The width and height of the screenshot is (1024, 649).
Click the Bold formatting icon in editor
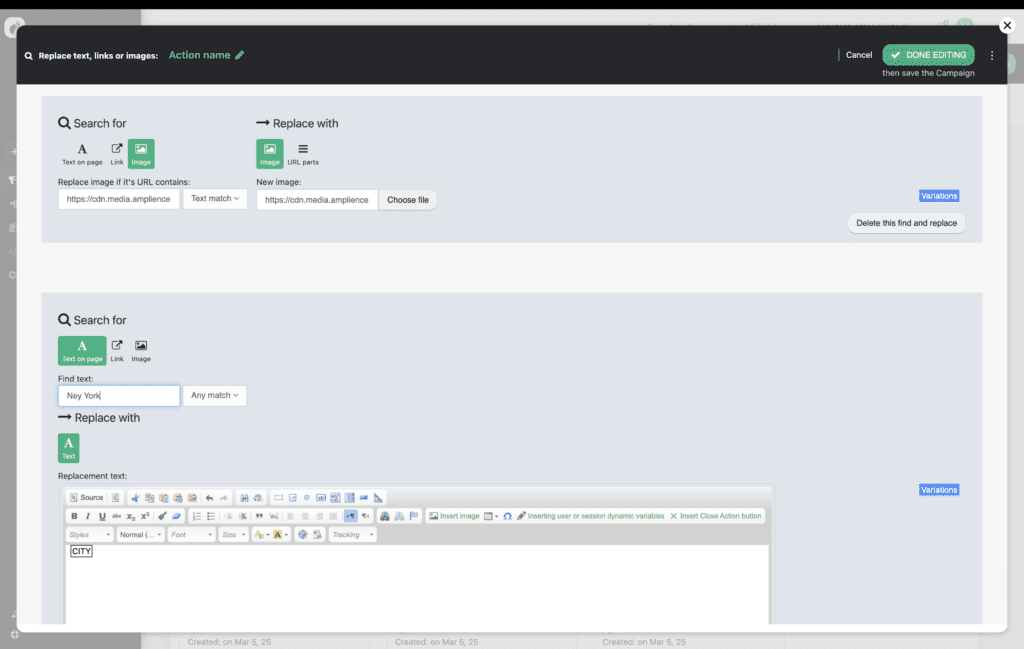click(x=74, y=516)
